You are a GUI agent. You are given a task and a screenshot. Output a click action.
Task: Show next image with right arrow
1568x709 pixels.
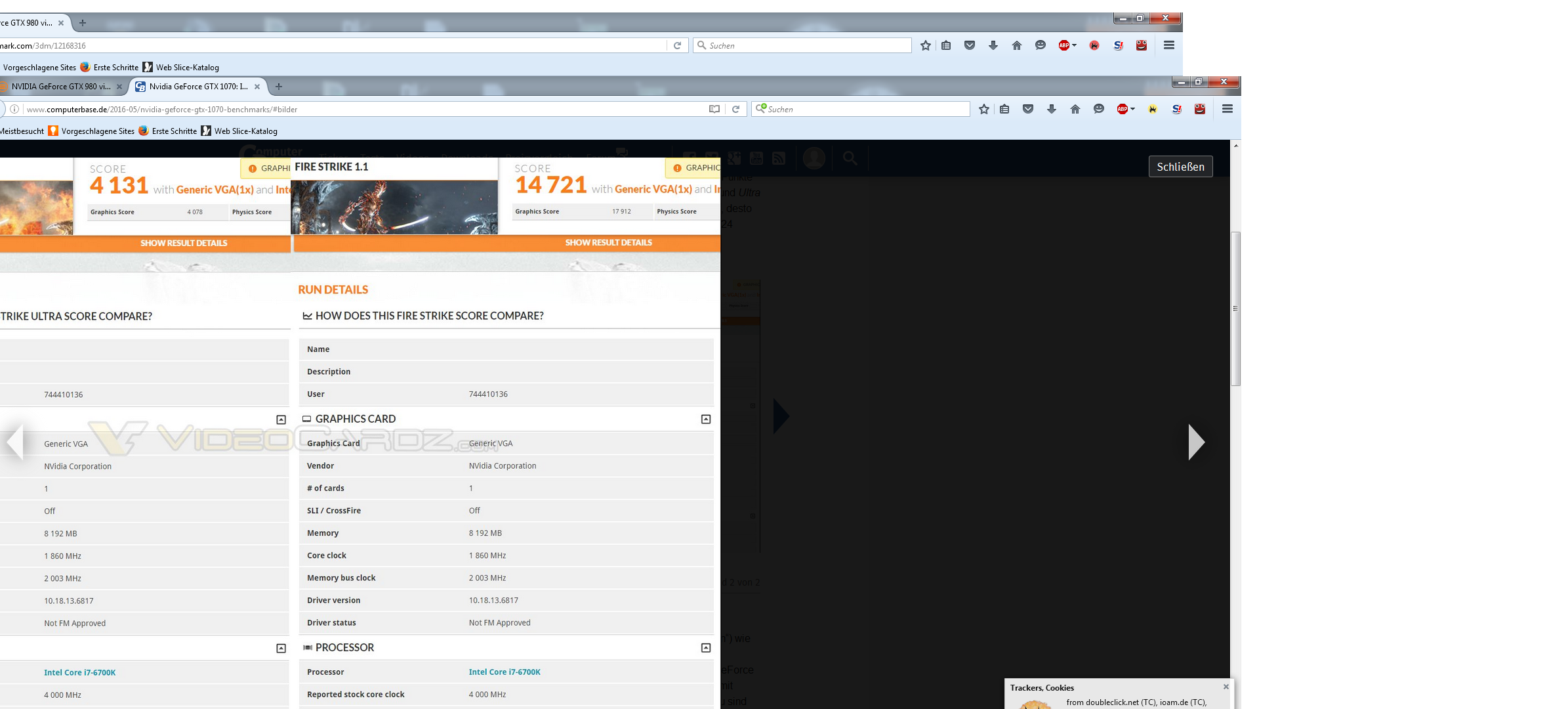(x=1195, y=442)
